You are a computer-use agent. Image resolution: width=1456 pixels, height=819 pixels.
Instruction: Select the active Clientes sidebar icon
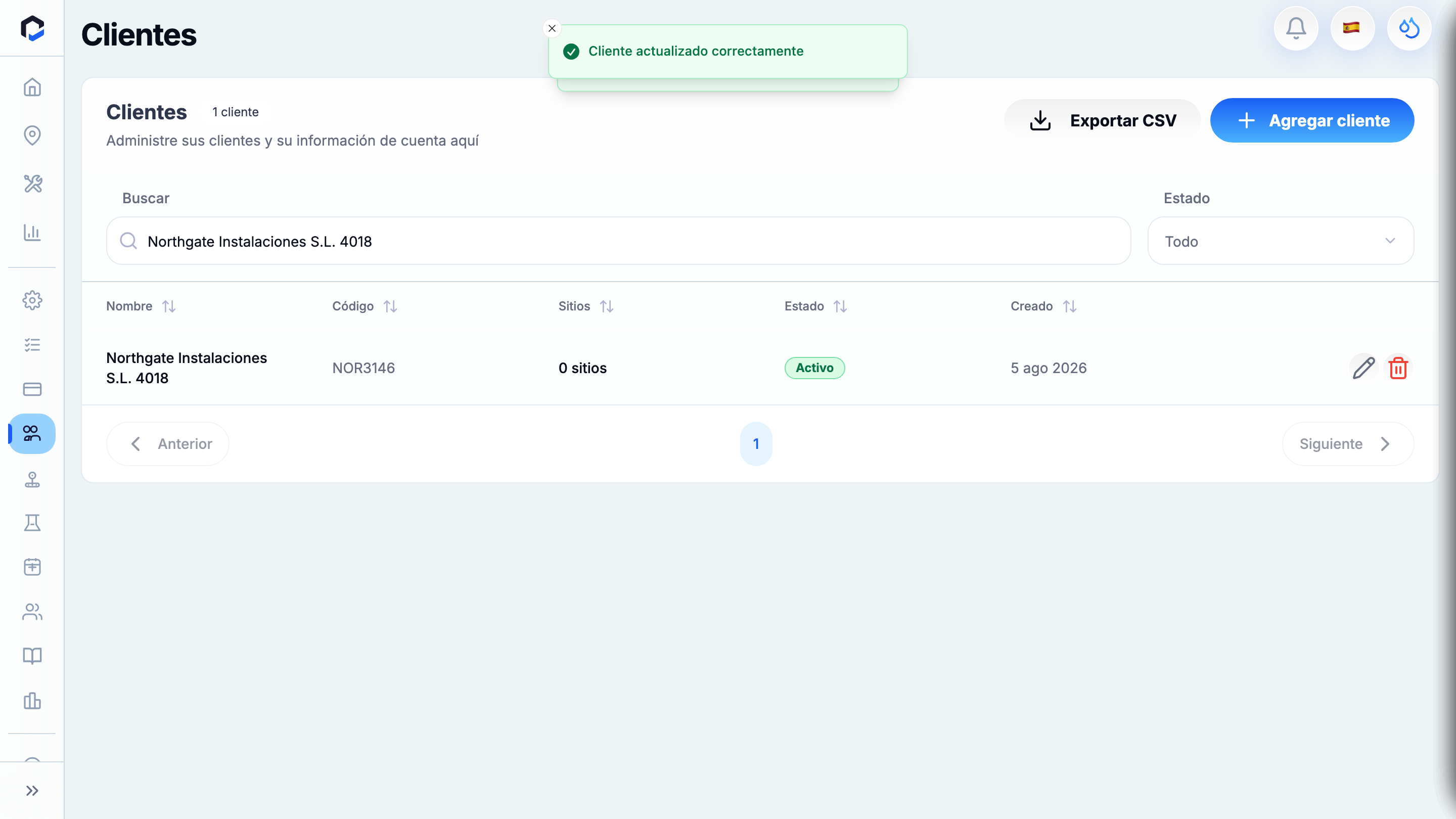click(x=32, y=434)
